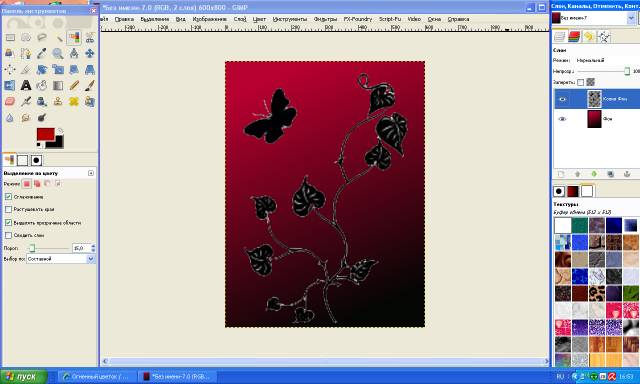The height and width of the screenshot is (384, 640).
Task: Open the image selector dropdown in Layers dock
Action: coord(631,18)
